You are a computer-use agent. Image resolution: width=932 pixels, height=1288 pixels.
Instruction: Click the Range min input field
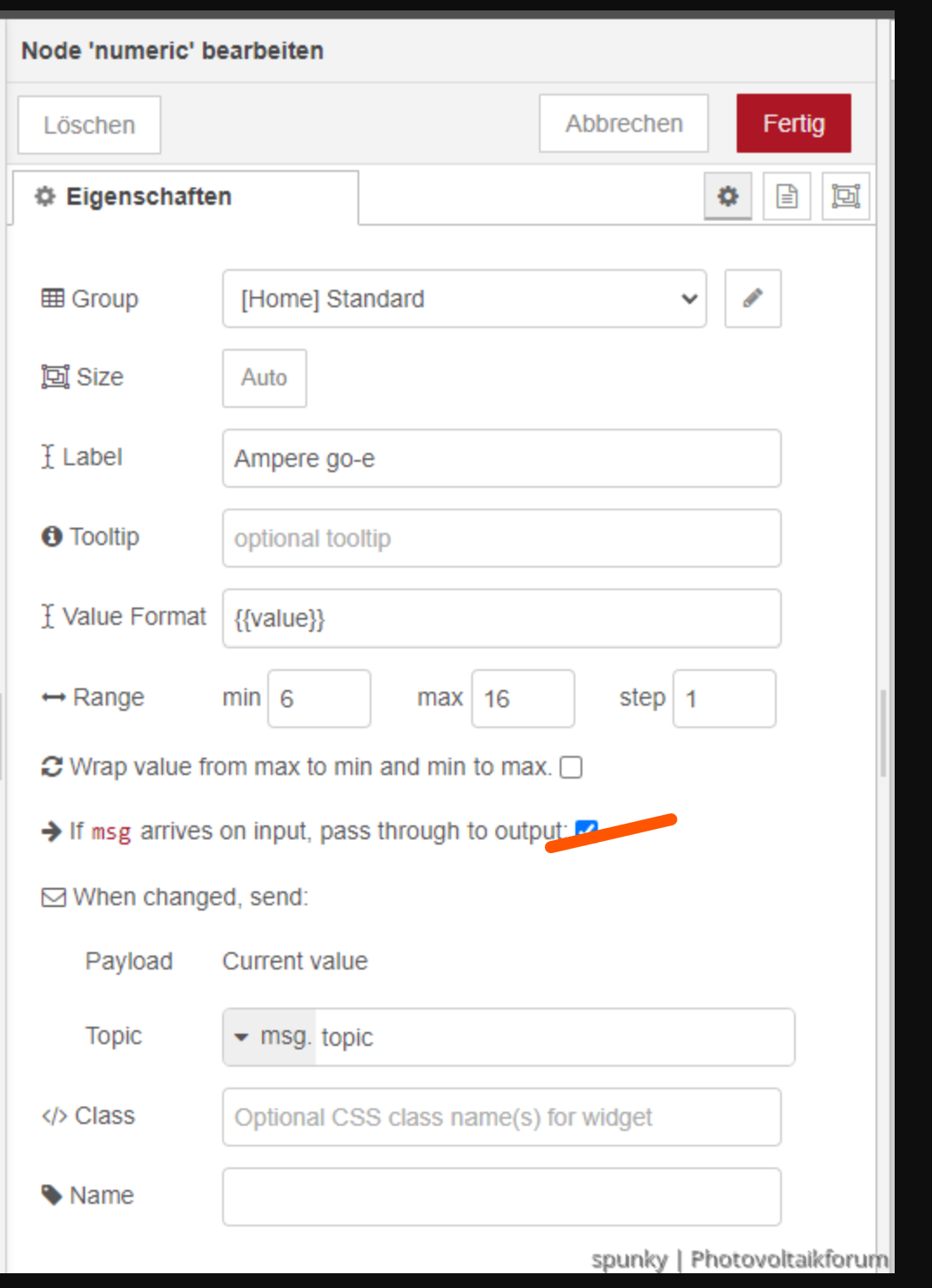(318, 699)
